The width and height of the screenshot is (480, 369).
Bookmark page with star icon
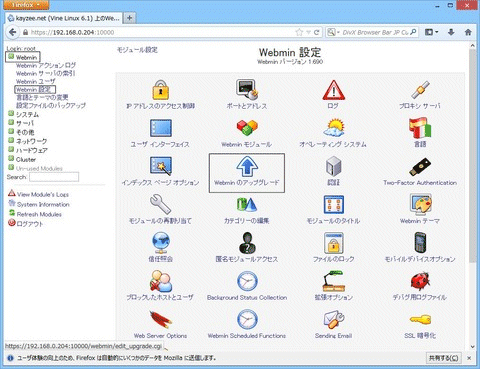coord(299,32)
